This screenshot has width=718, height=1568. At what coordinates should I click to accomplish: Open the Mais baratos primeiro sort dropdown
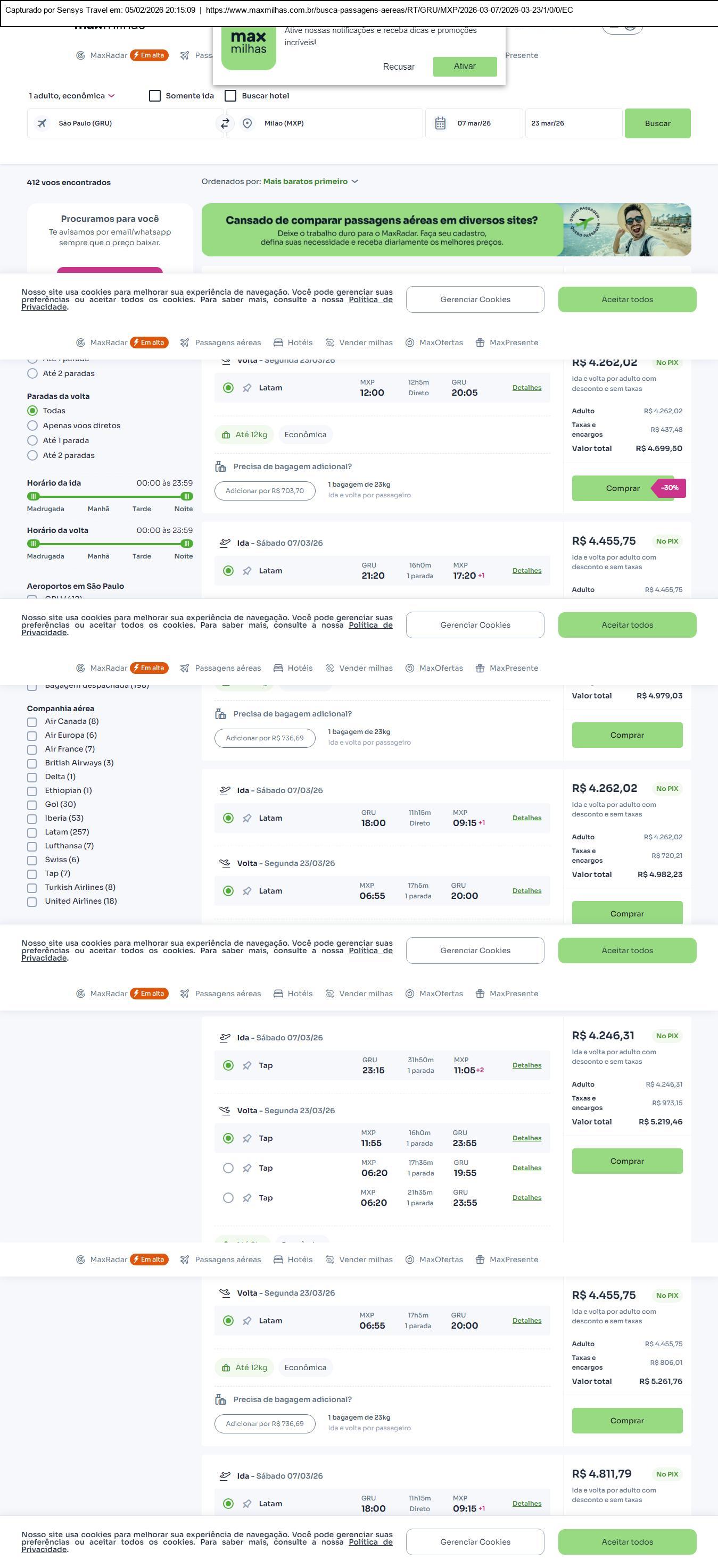tap(310, 181)
